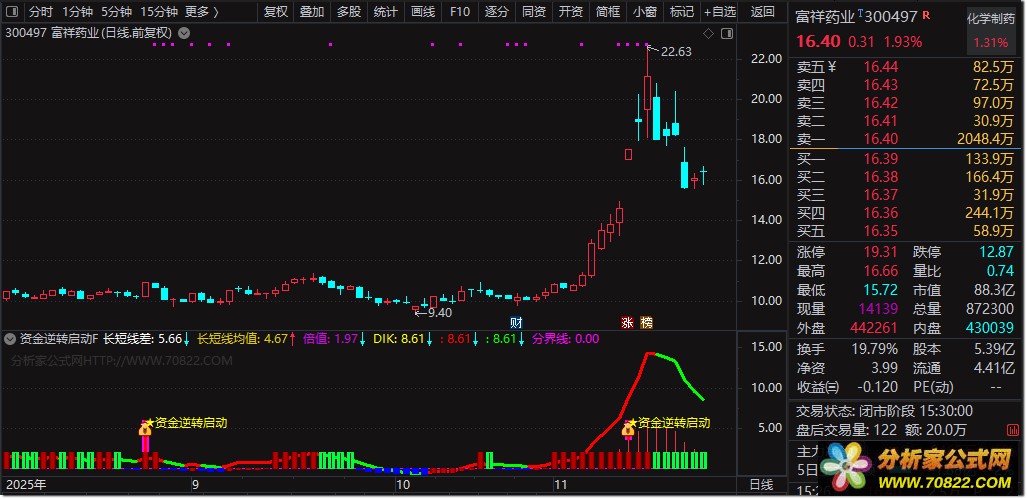Expand the 更多 periods menu
This screenshot has width=1028, height=499.
(x=202, y=11)
